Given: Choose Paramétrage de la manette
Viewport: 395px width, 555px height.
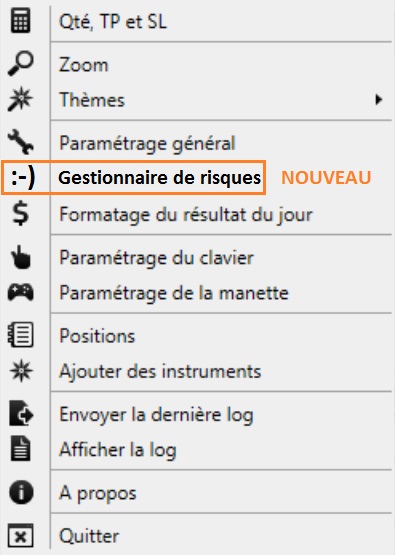Looking at the screenshot, I should coord(221,293).
